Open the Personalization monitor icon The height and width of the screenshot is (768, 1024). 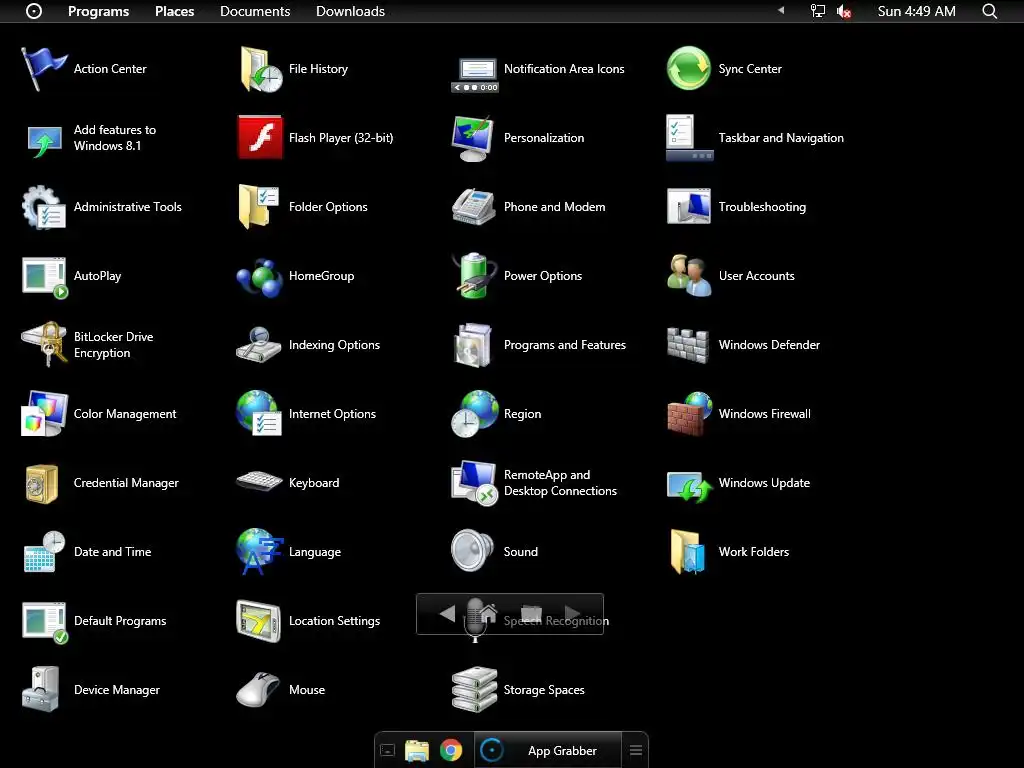tap(472, 138)
